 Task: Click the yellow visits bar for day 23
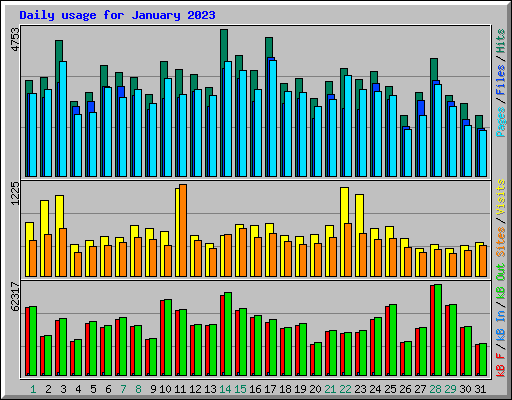click(x=359, y=214)
